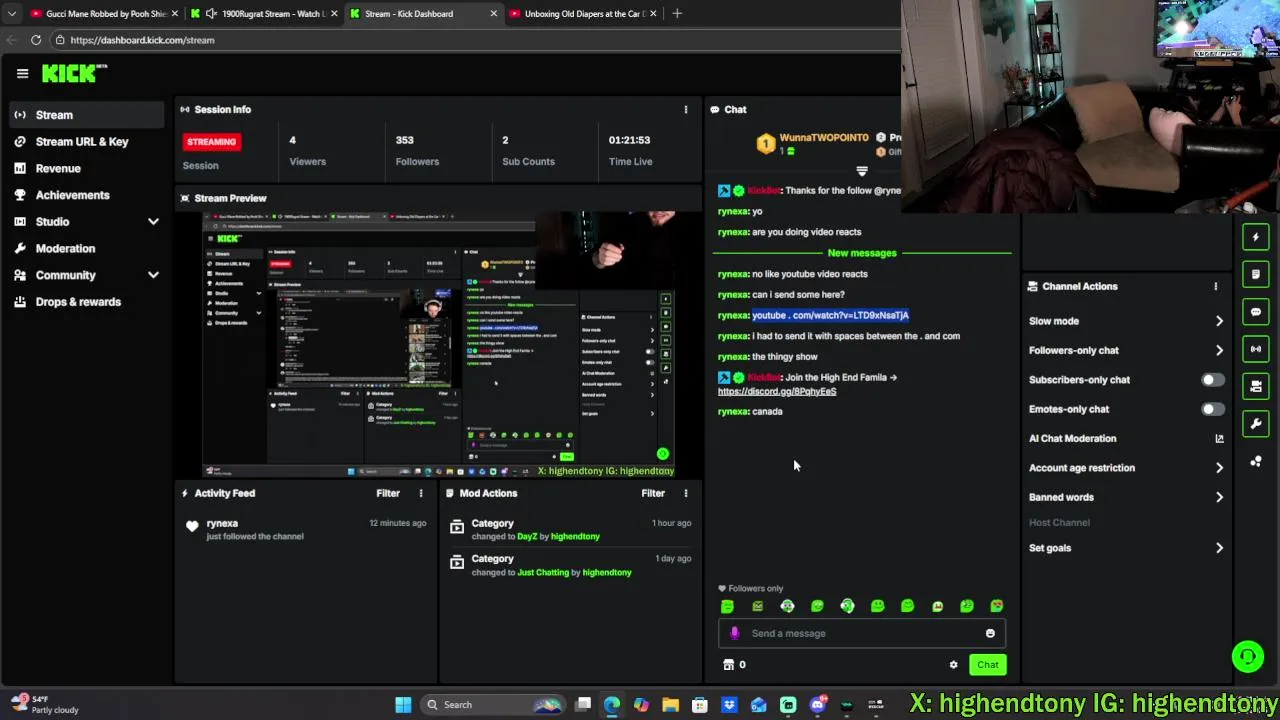The image size is (1280, 720).
Task: Open Dropbox from the taskbar
Action: tap(729, 705)
